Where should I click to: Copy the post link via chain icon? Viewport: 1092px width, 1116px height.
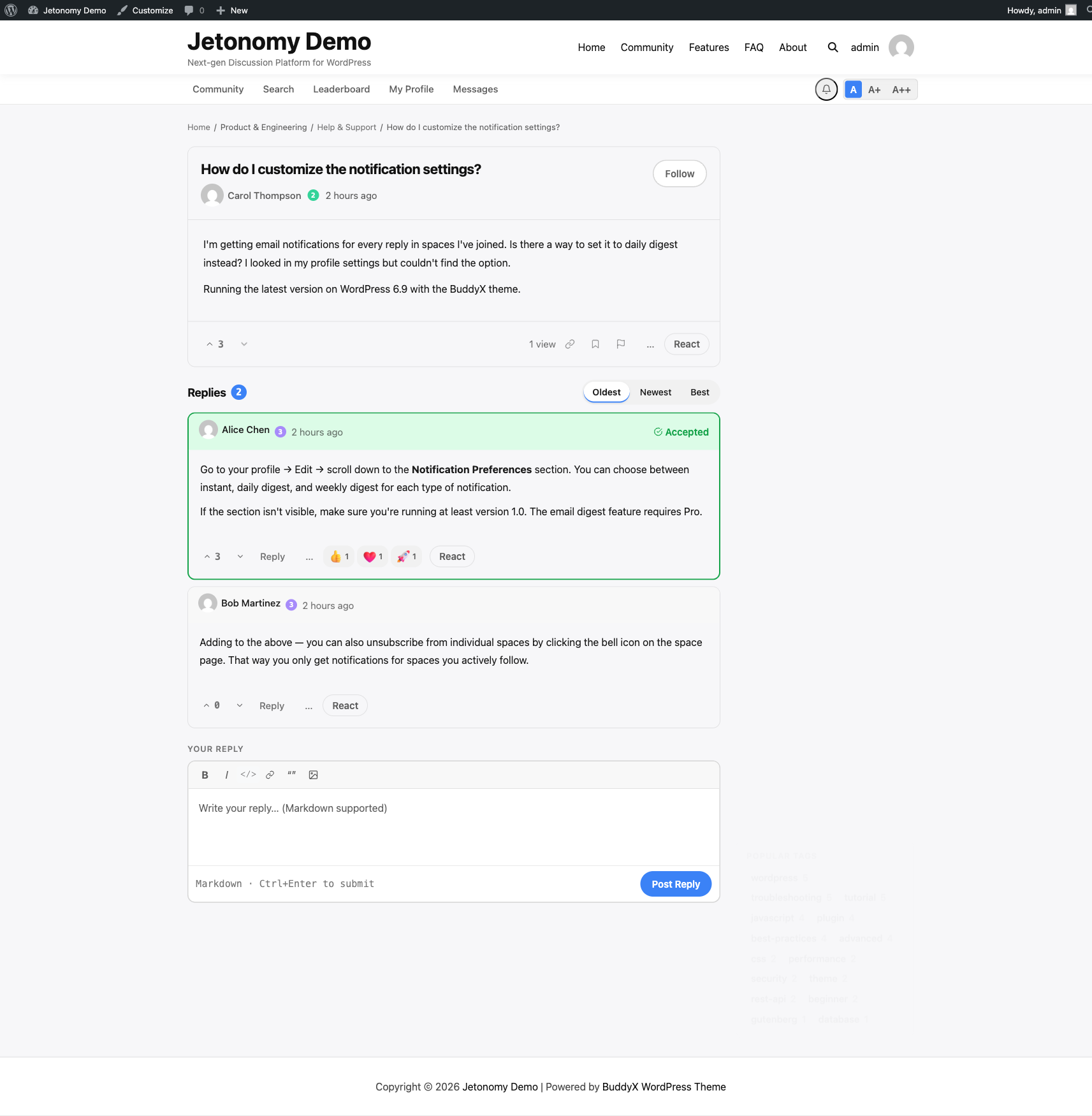(570, 344)
